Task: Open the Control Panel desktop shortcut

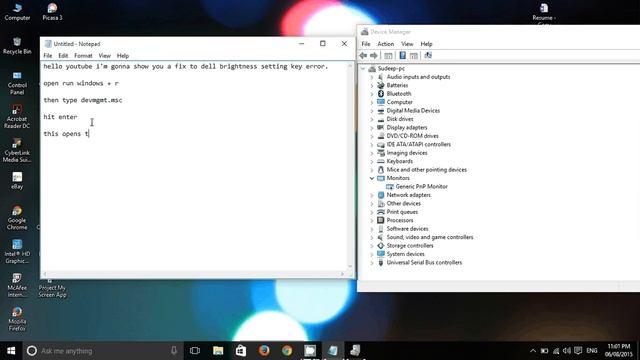Action: coord(17,83)
